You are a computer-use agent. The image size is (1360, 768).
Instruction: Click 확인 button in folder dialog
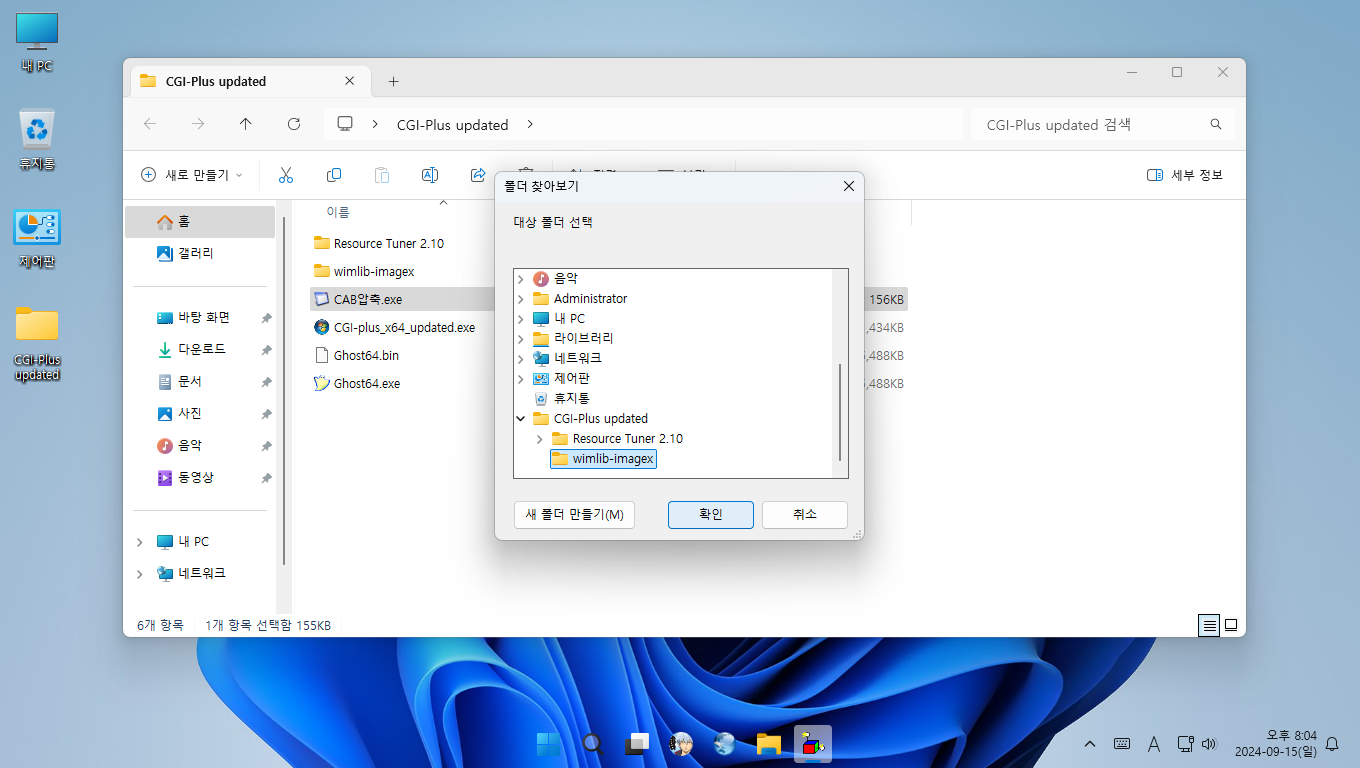click(710, 514)
